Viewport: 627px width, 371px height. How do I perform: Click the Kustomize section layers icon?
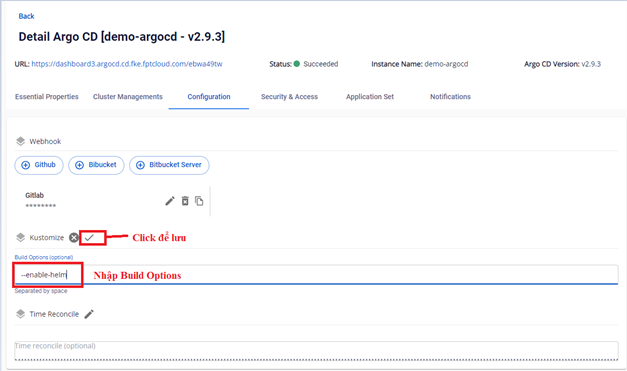tap(20, 237)
